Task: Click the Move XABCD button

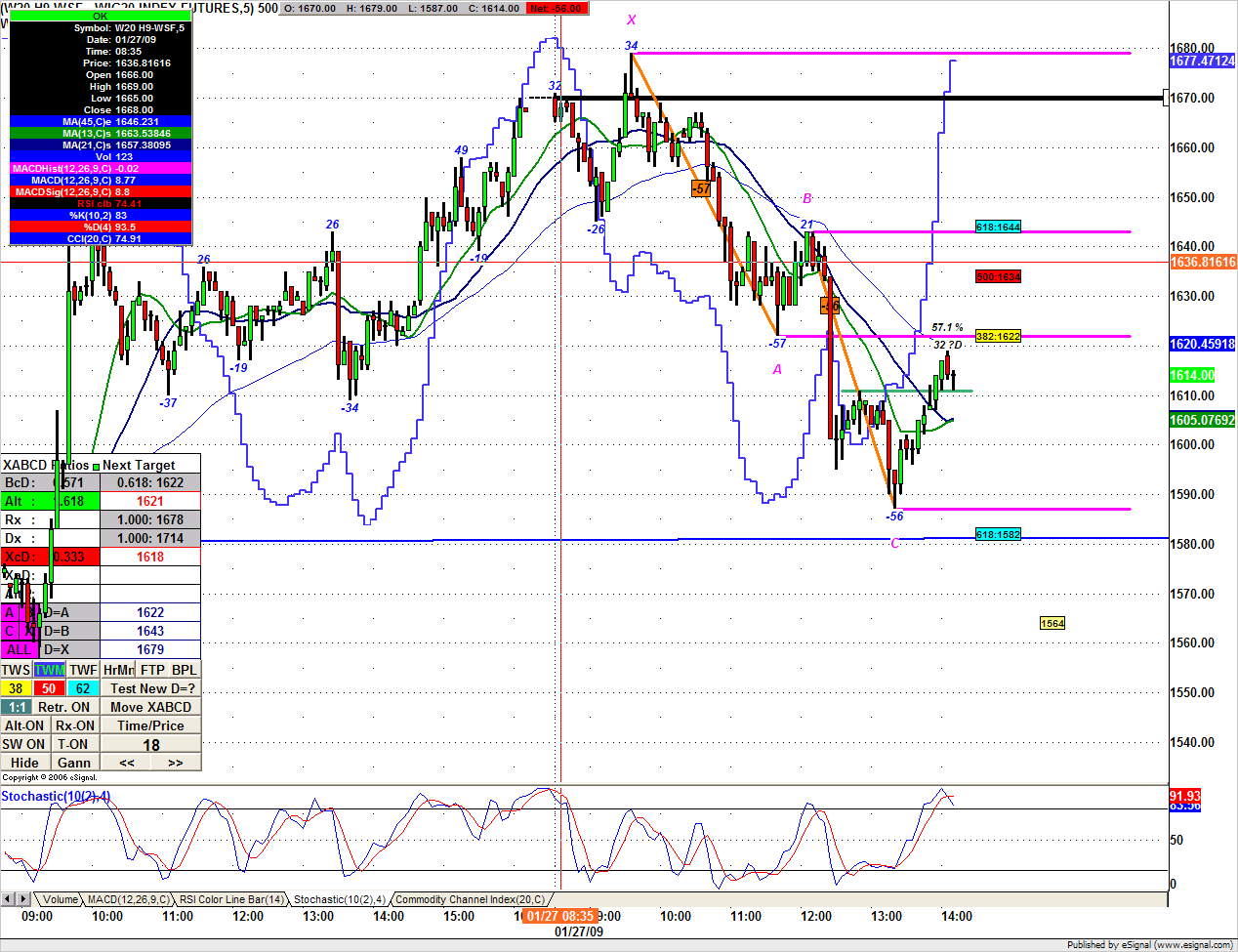Action: (150, 707)
